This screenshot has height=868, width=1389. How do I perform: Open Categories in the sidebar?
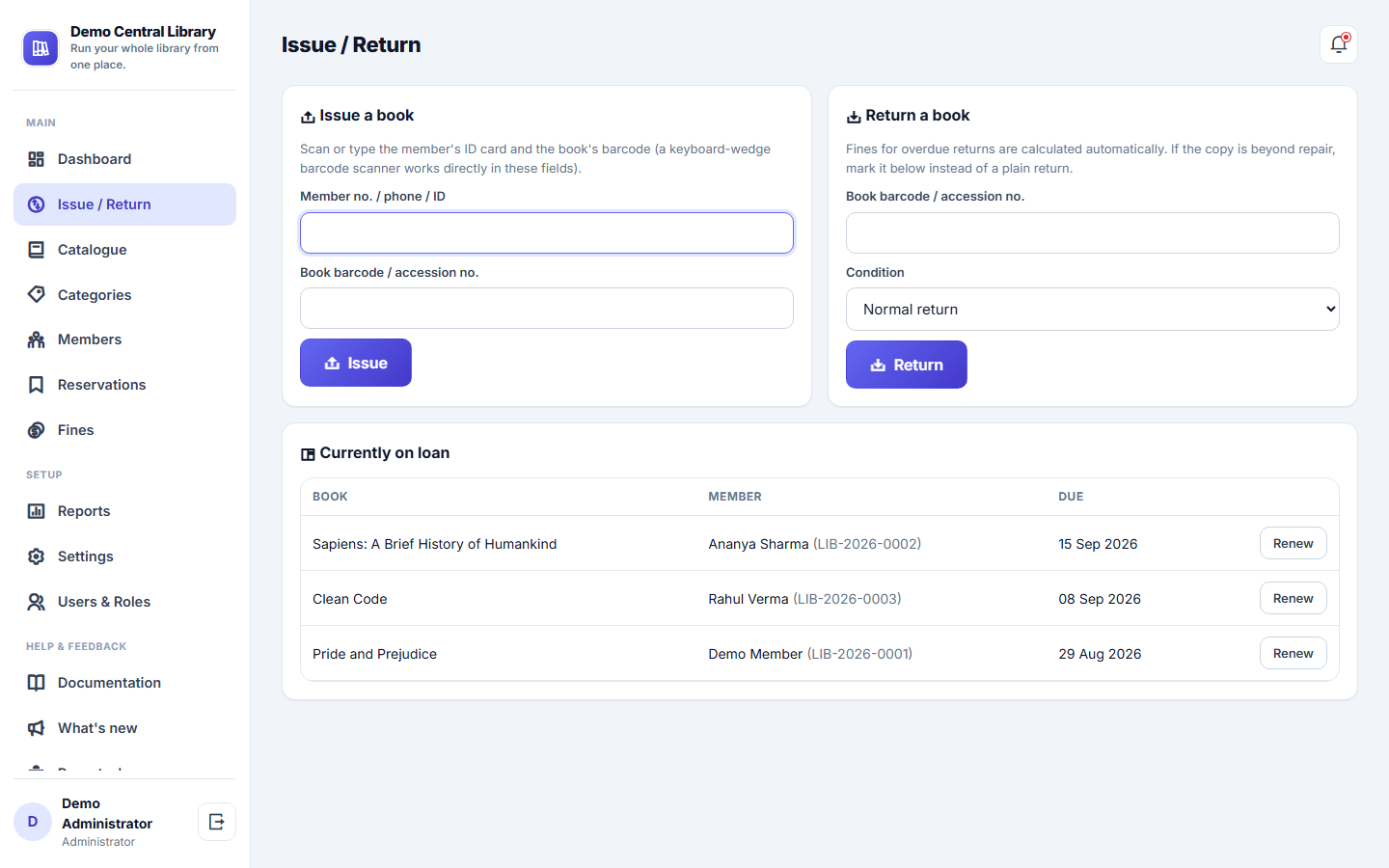[124, 294]
